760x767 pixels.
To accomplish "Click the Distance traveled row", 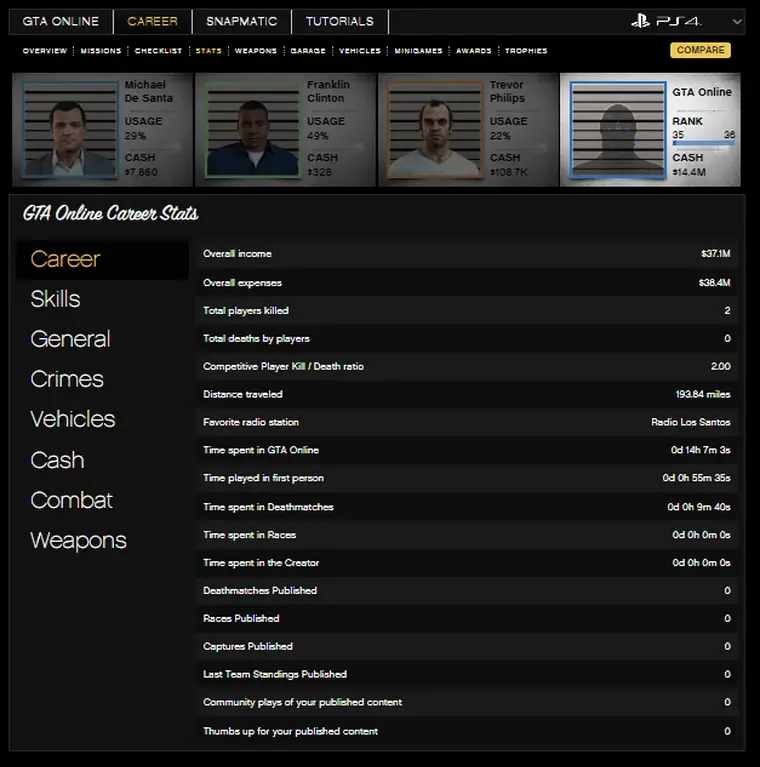I will [467, 394].
